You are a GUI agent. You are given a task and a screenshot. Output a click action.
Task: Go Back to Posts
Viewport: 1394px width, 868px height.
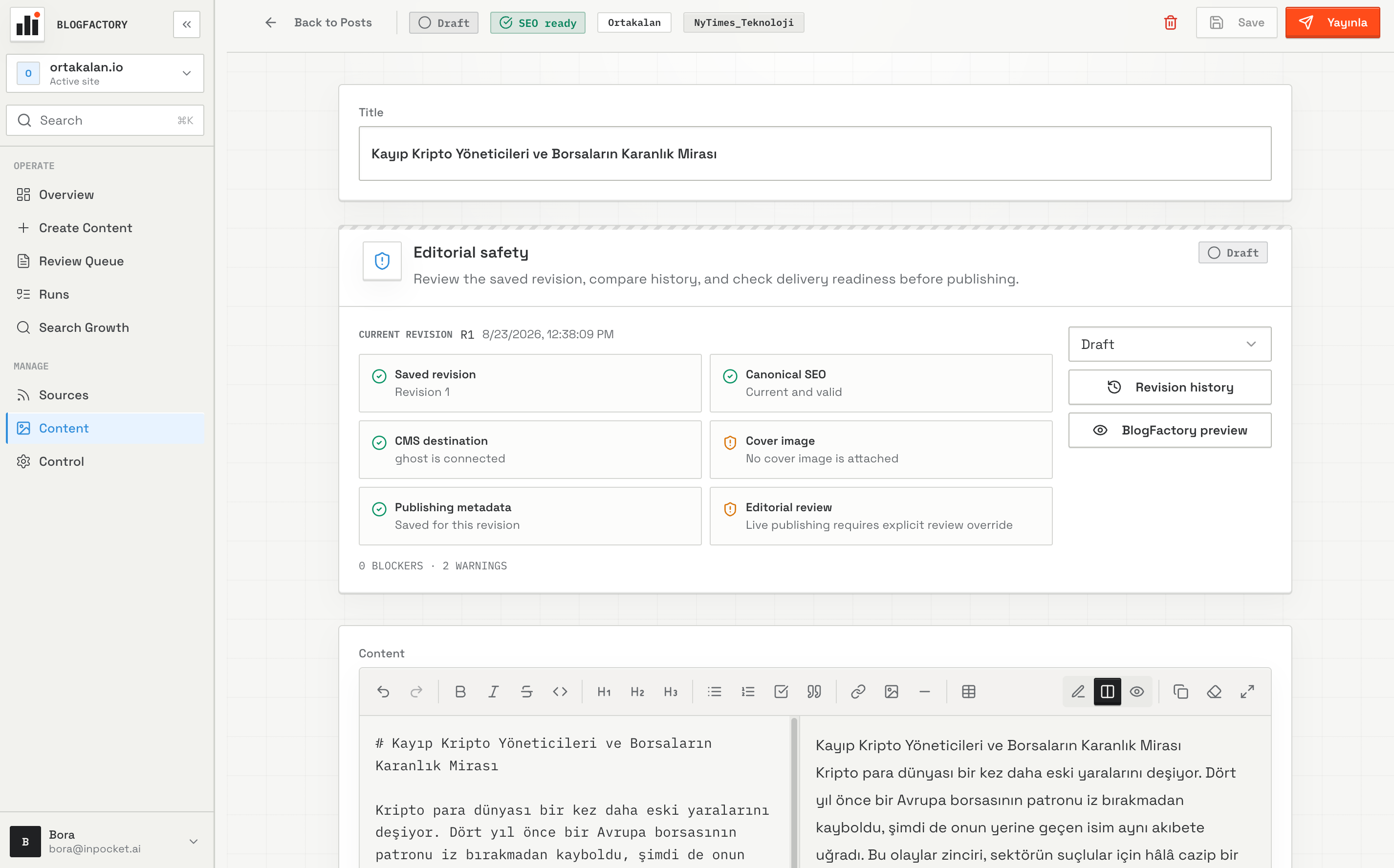click(318, 22)
